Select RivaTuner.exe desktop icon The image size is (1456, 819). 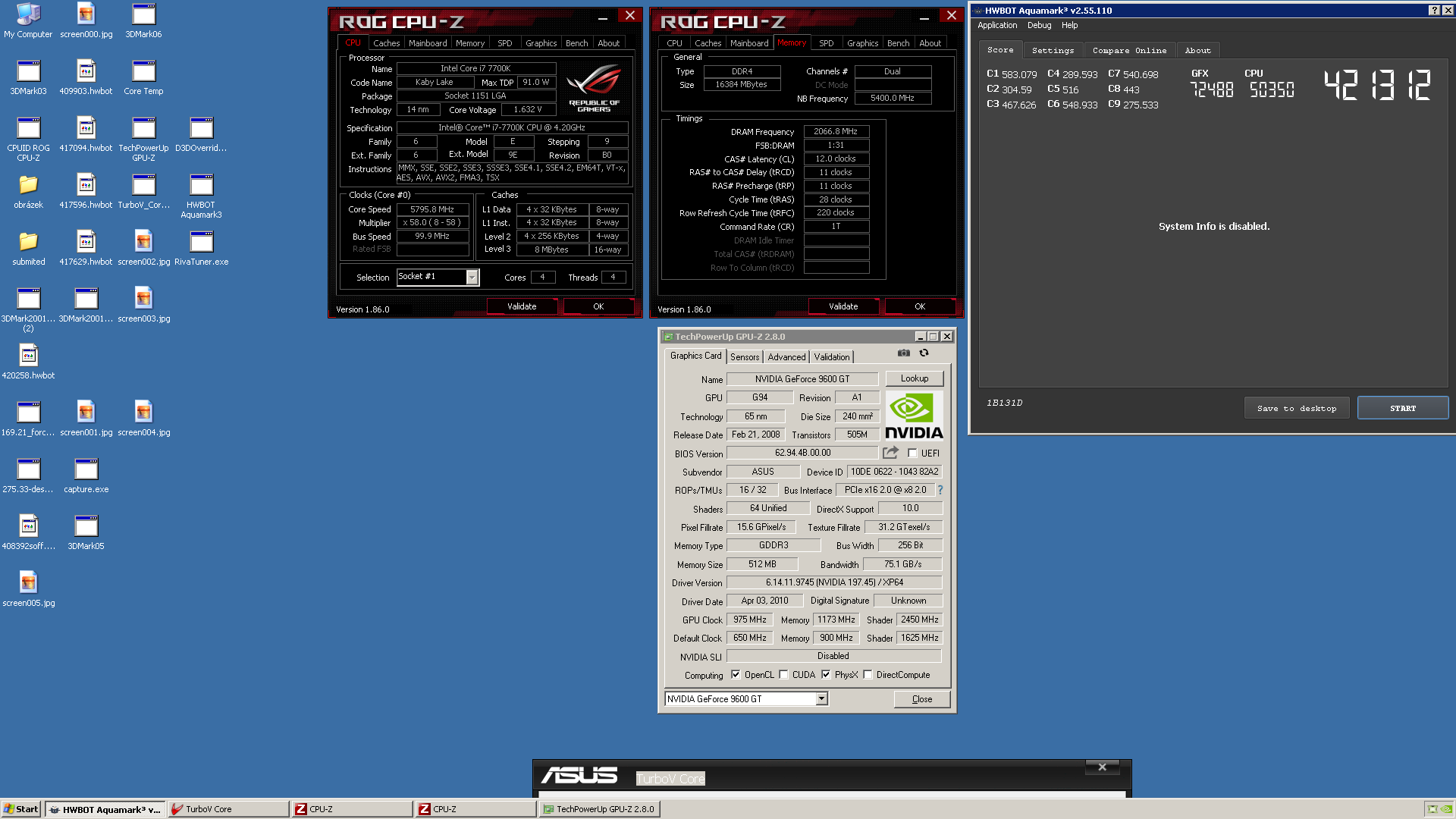coord(201,249)
